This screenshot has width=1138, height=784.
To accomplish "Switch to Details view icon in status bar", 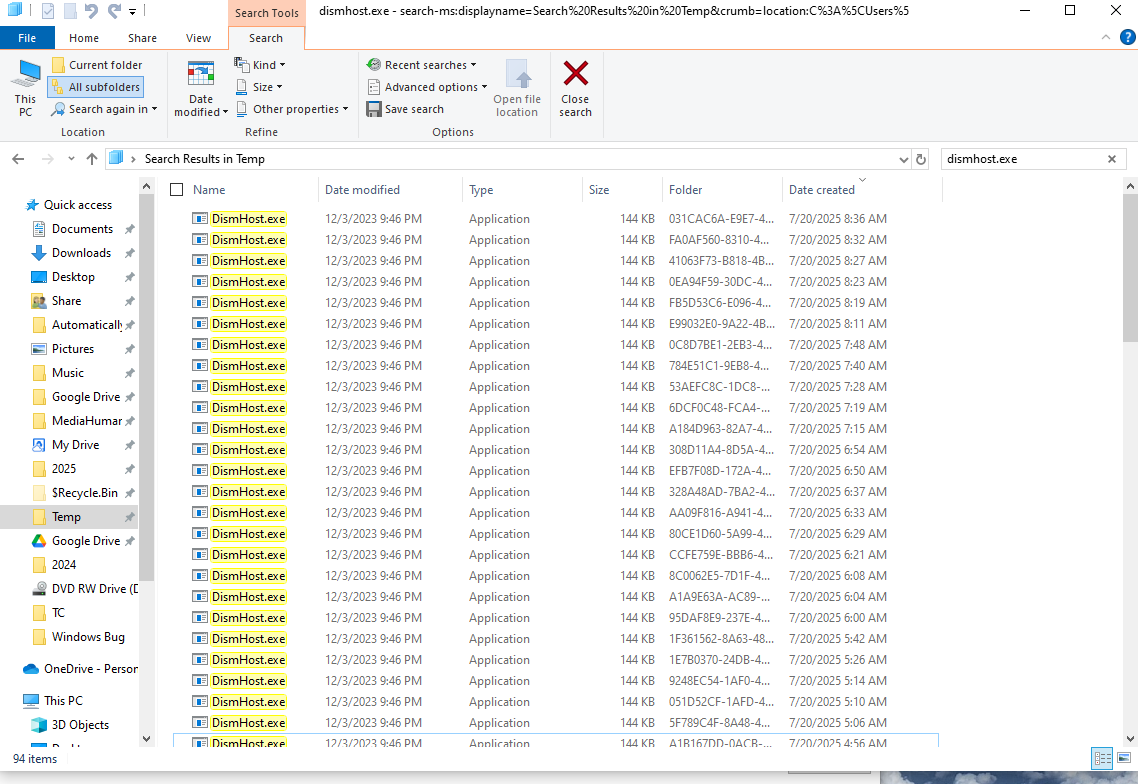I will click(1102, 759).
